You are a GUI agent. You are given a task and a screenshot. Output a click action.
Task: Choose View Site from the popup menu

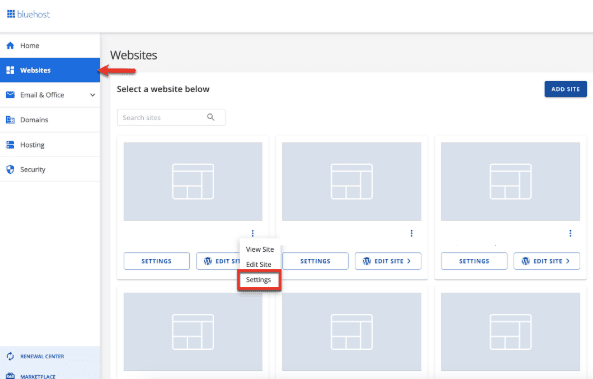pos(260,250)
